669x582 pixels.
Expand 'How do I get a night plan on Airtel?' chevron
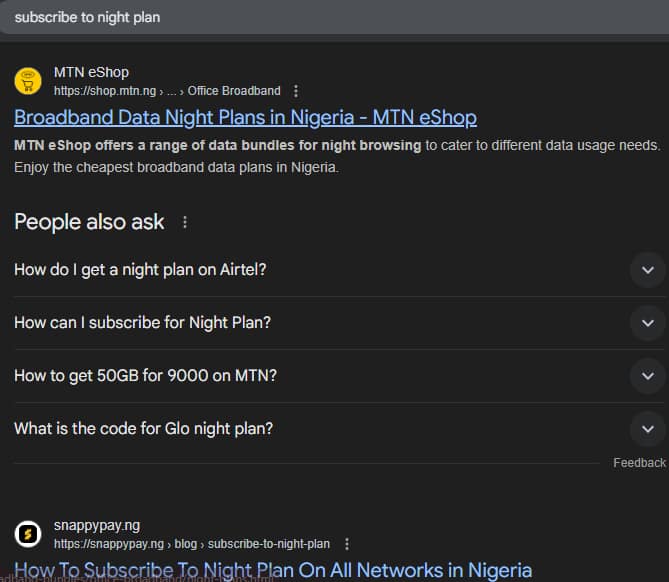[647, 270]
